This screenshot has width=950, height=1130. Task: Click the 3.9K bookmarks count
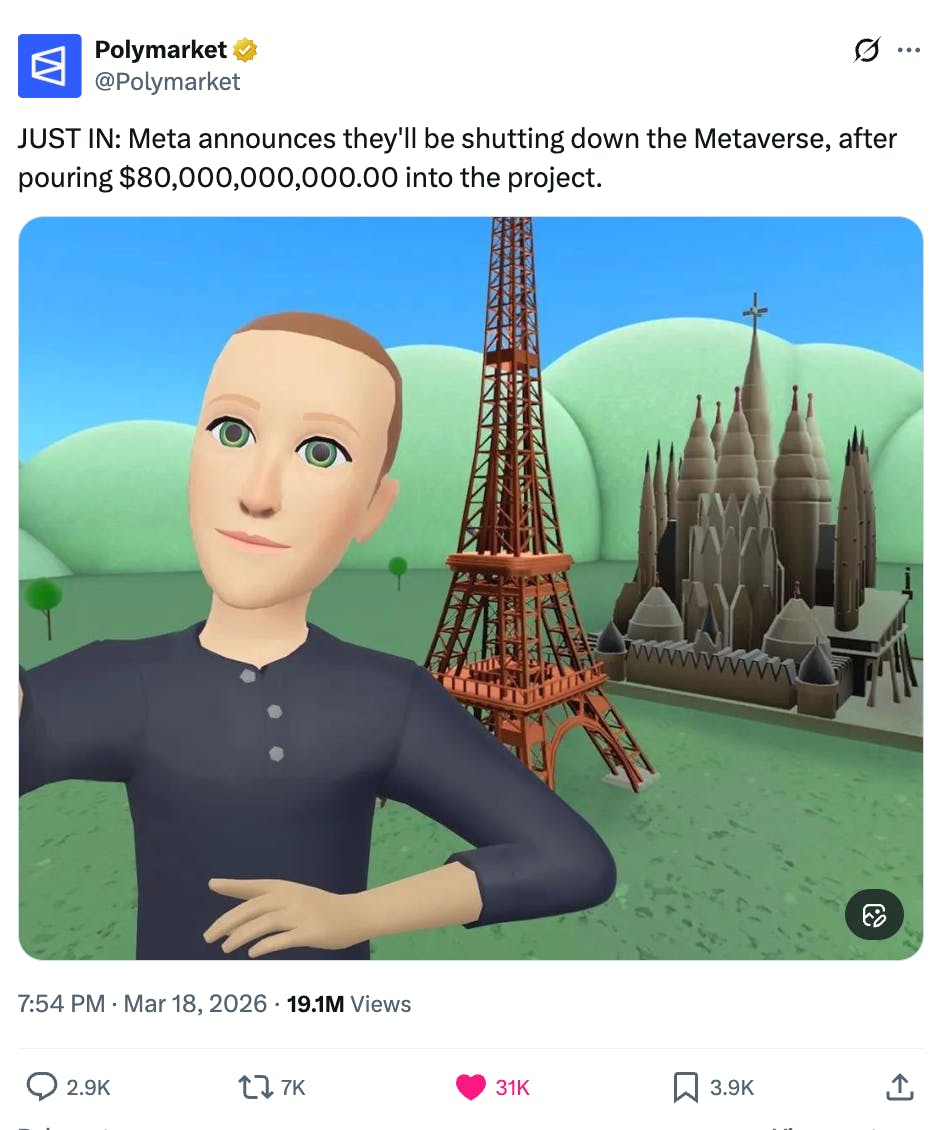pyautogui.click(x=732, y=1087)
